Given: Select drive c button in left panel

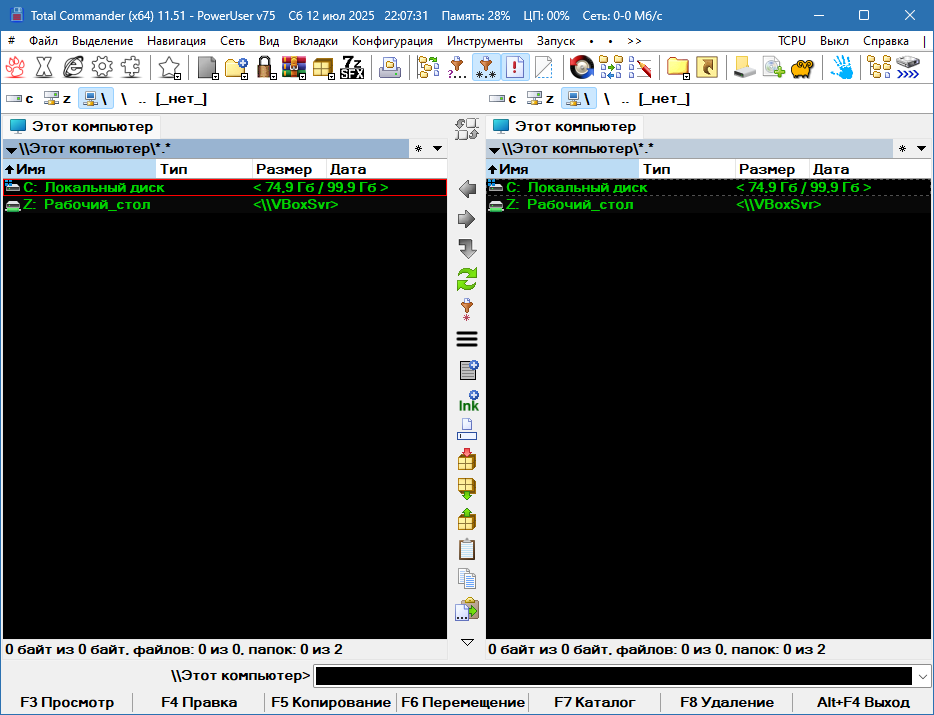Looking at the screenshot, I should [x=20, y=99].
